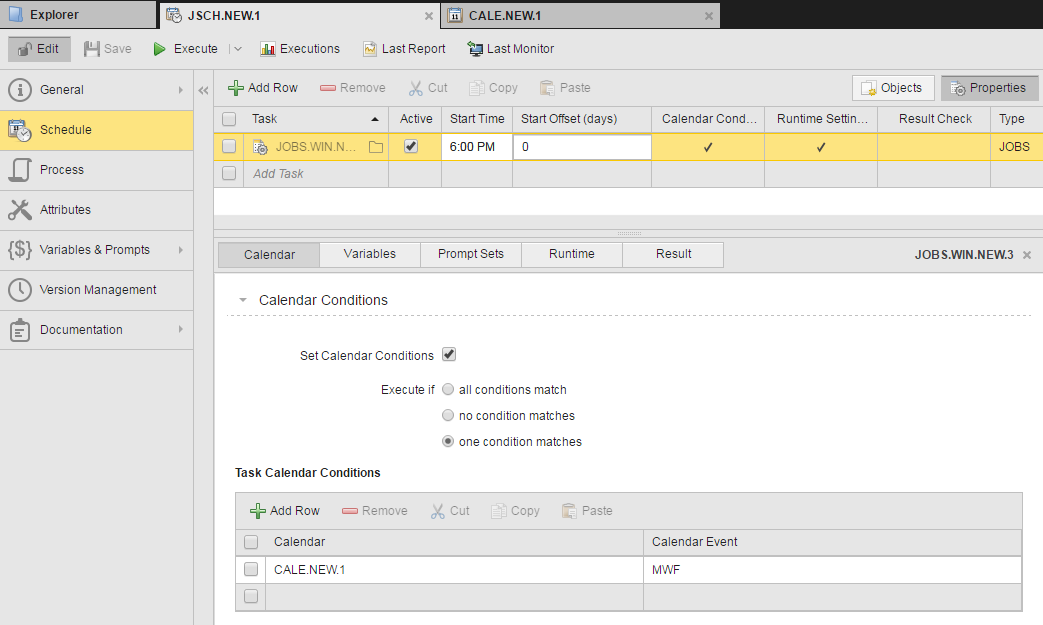Open the Attributes sidebar page
Image resolution: width=1043 pixels, height=625 pixels.
96,209
